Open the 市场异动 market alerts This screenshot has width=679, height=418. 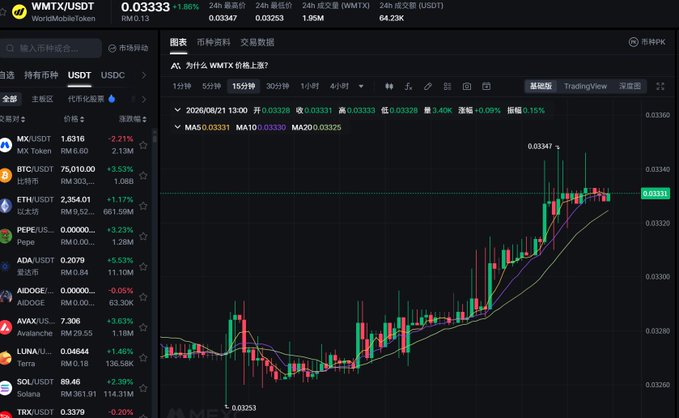click(128, 48)
